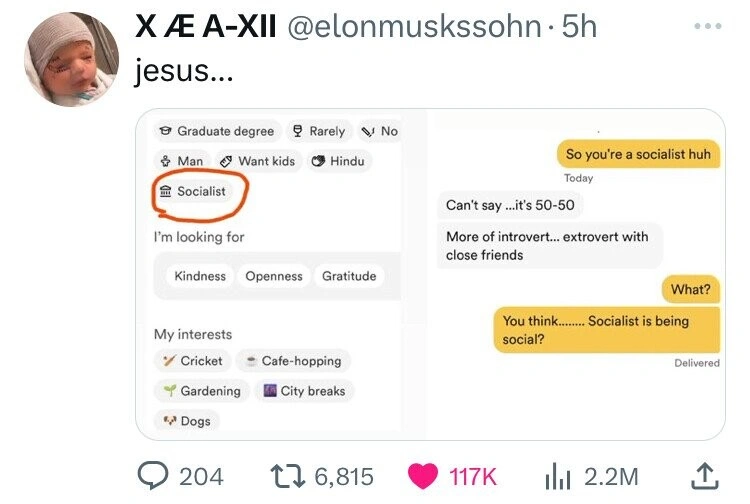Screen dimensions: 750x504
Task: Open the @elonmuskssohn handle link
Action: tap(413, 27)
